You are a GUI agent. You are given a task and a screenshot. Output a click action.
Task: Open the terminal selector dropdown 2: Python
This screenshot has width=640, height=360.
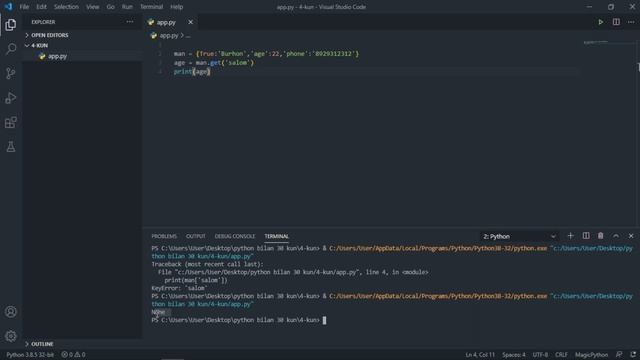point(519,236)
